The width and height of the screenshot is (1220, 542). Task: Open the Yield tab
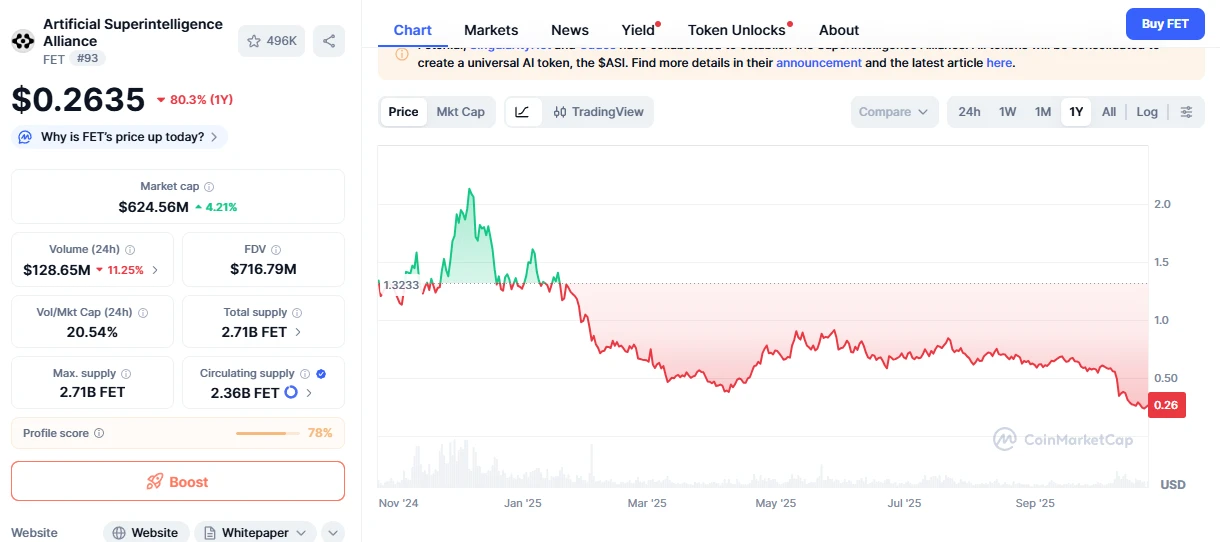(638, 30)
